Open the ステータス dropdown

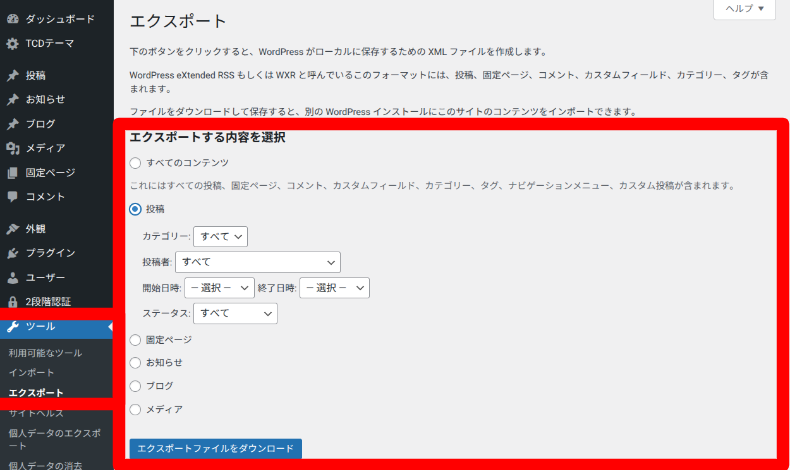tap(235, 314)
